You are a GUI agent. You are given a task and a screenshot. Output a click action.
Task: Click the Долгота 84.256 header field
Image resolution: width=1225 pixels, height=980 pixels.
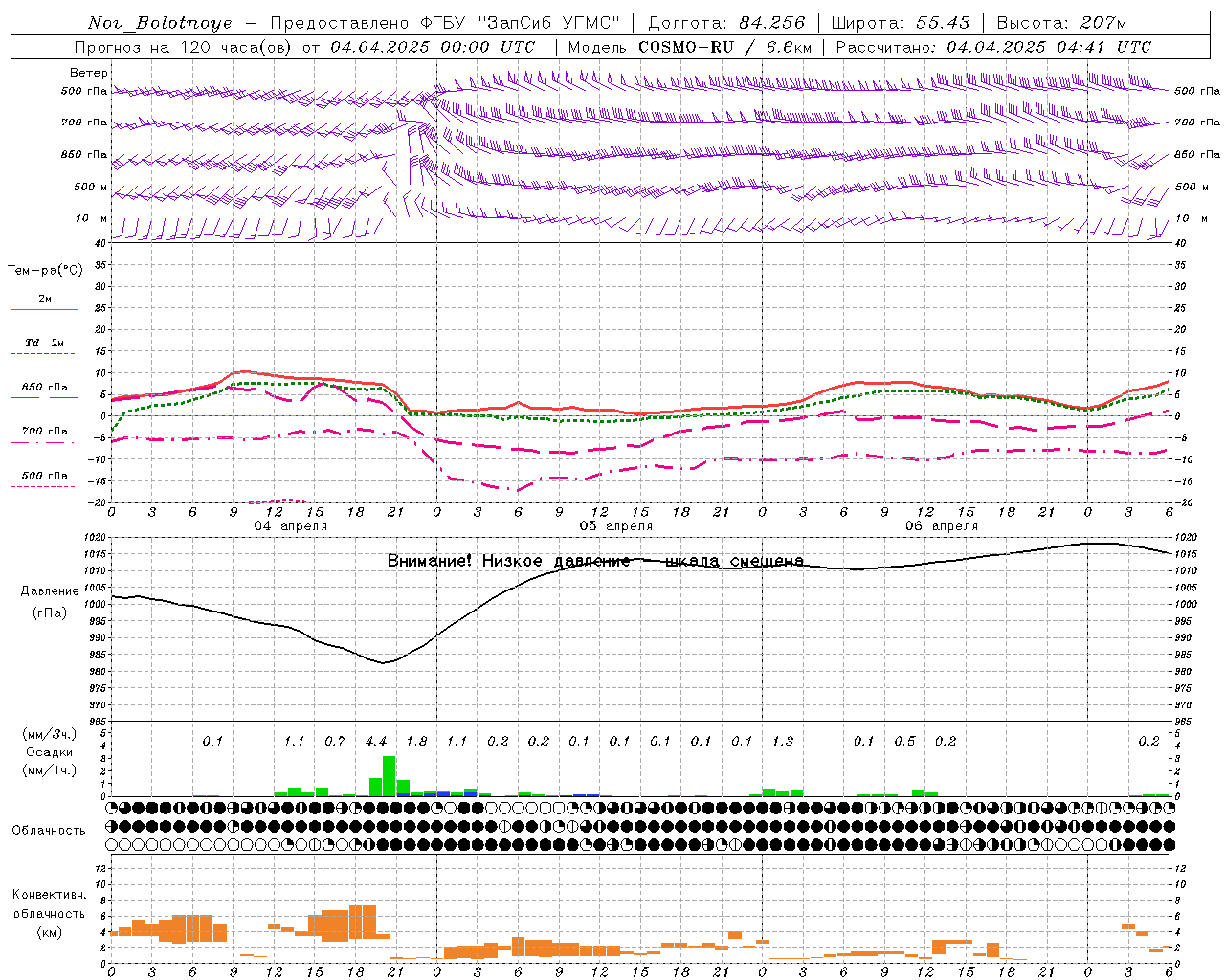click(726, 23)
